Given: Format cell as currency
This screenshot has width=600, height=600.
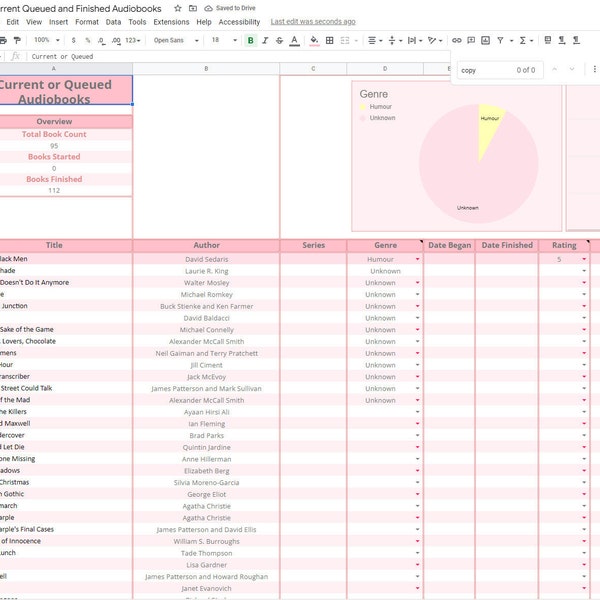Looking at the screenshot, I should pyautogui.click(x=73, y=40).
